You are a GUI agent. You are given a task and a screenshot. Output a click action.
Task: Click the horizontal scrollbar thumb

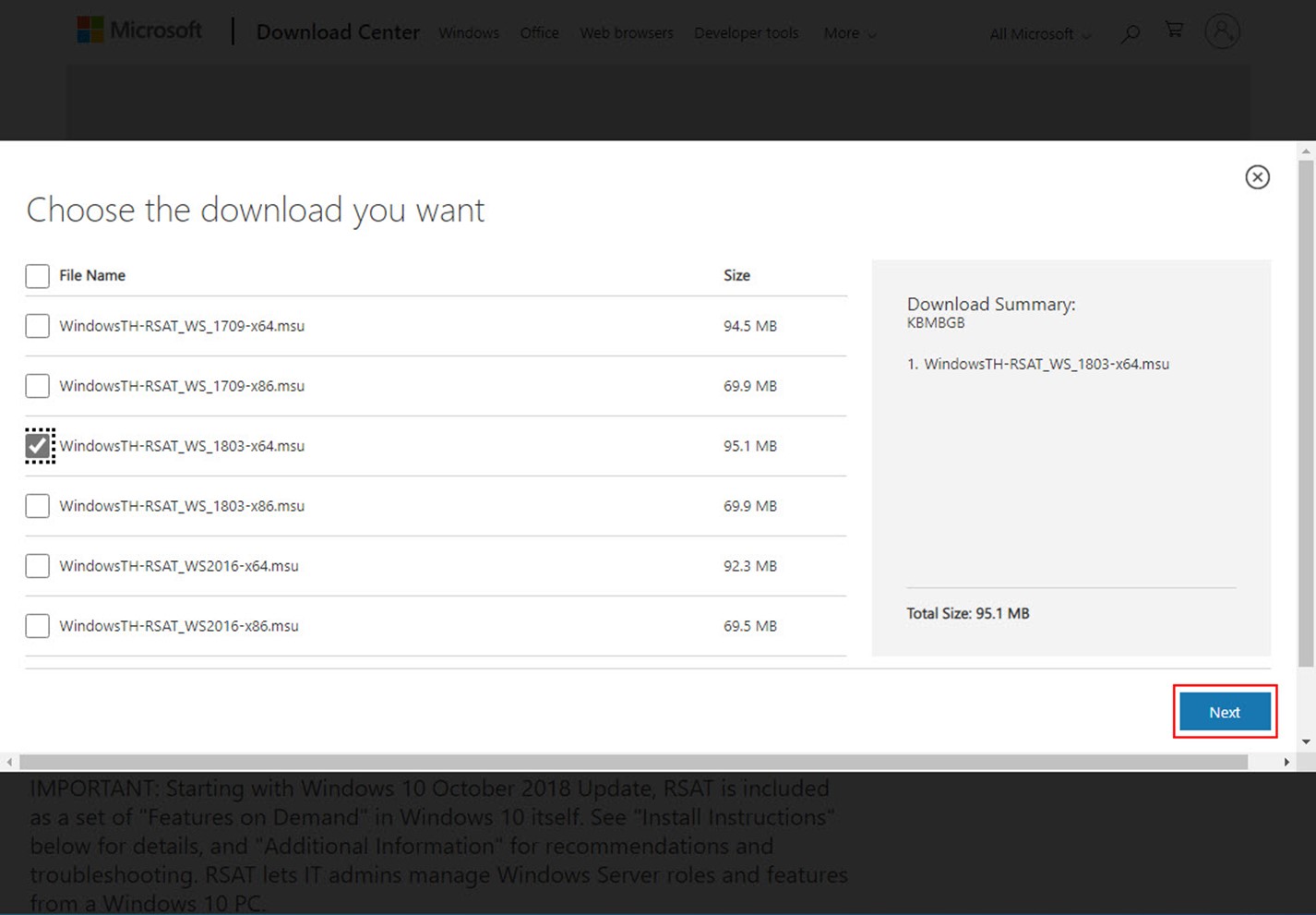tap(634, 763)
